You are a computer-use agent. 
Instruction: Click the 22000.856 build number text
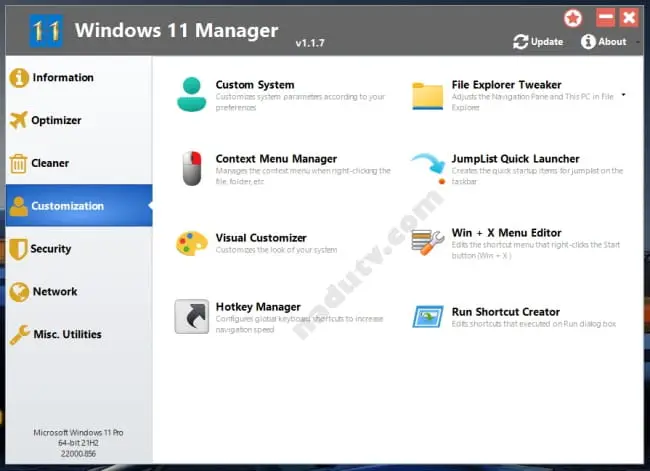coord(78,454)
